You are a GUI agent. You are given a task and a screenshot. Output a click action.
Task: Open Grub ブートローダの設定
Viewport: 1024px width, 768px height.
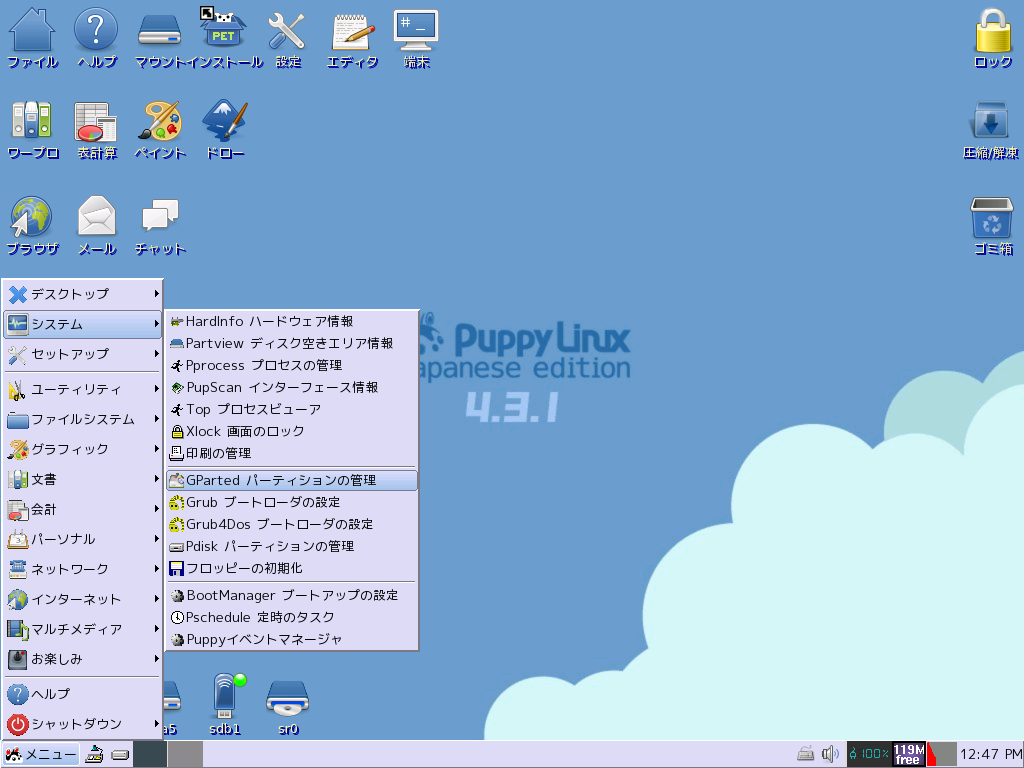(x=291, y=503)
